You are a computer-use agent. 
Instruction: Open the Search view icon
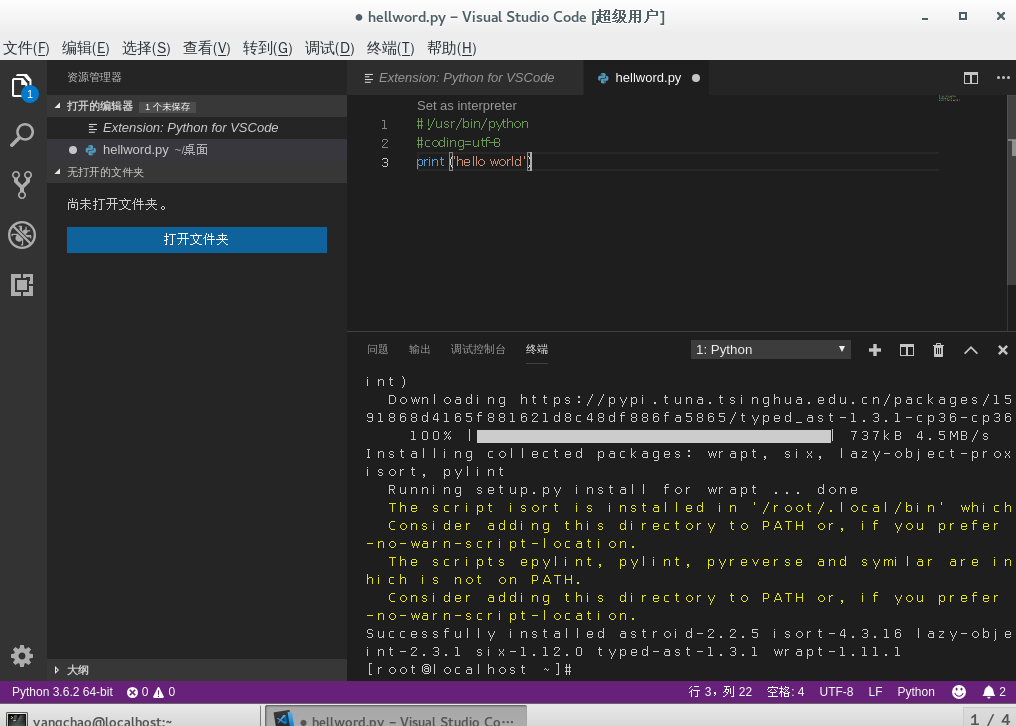pos(22,135)
